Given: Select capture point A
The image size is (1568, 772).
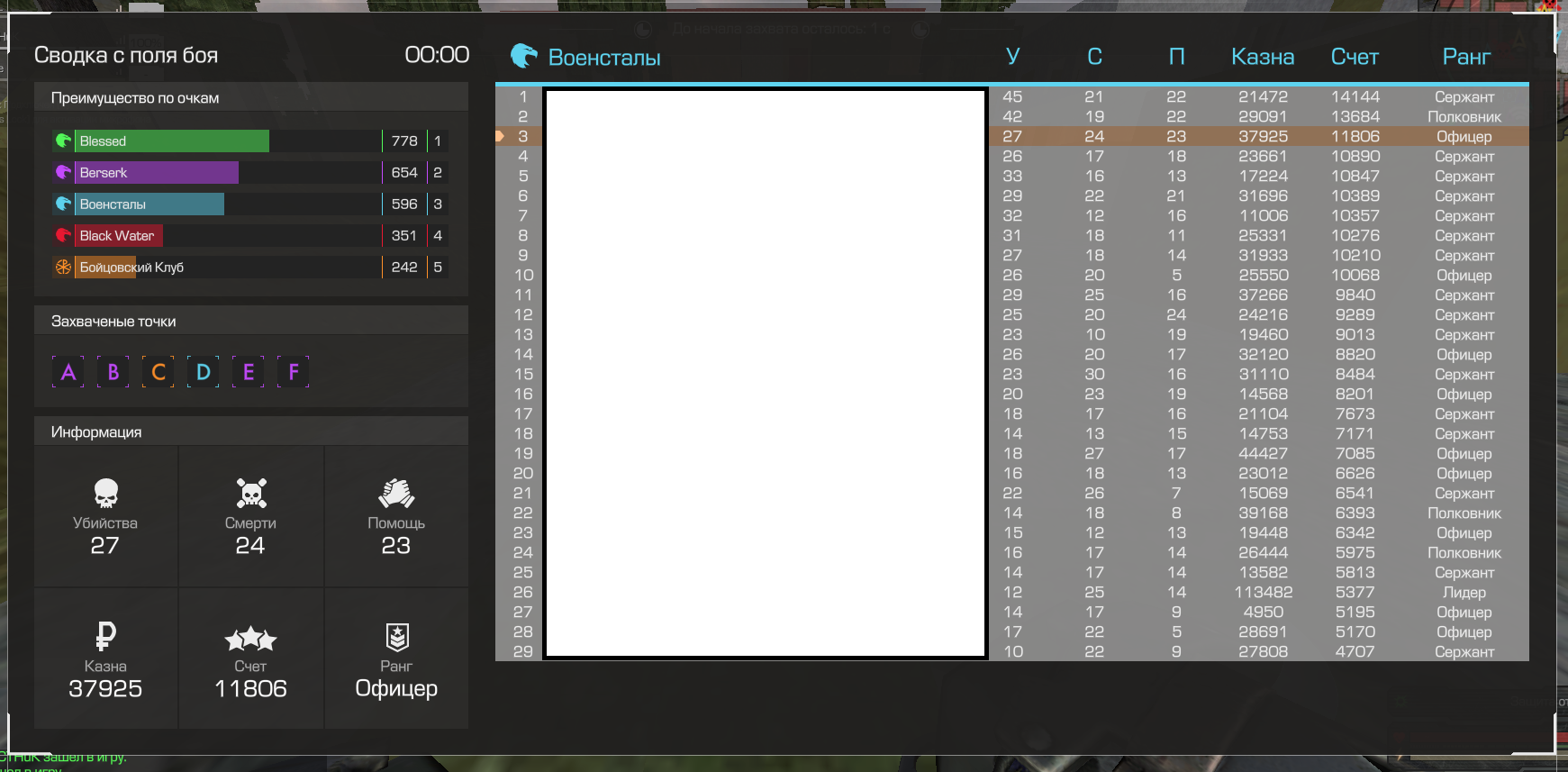Looking at the screenshot, I should coord(68,372).
